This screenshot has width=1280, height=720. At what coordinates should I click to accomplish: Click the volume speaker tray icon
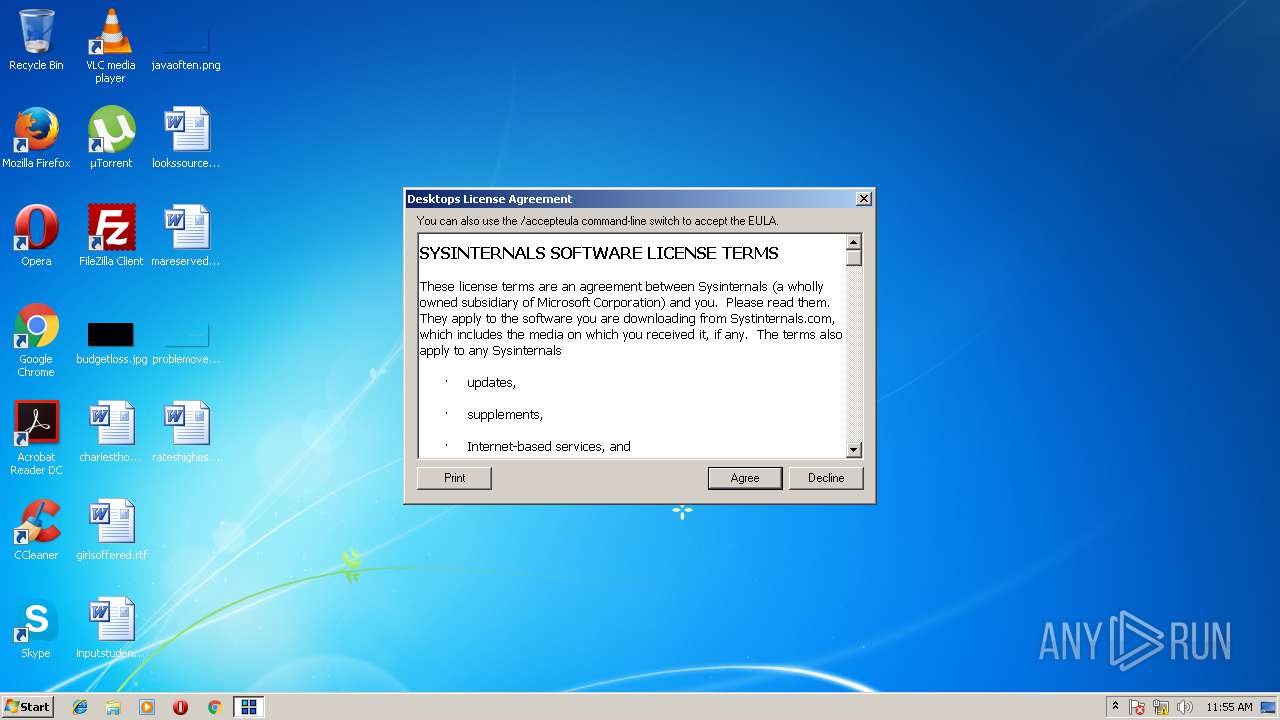click(1185, 707)
